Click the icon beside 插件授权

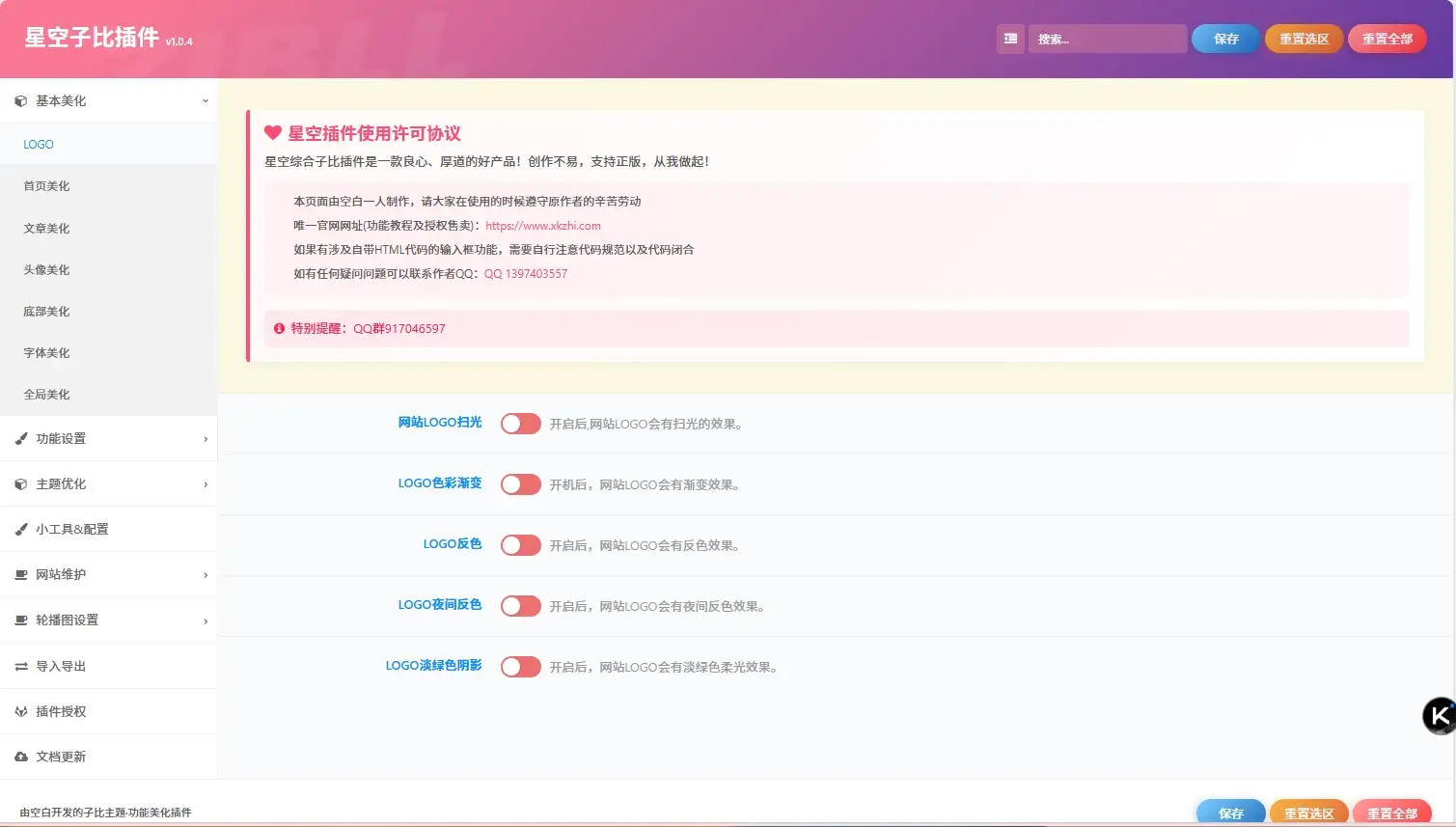(20, 712)
